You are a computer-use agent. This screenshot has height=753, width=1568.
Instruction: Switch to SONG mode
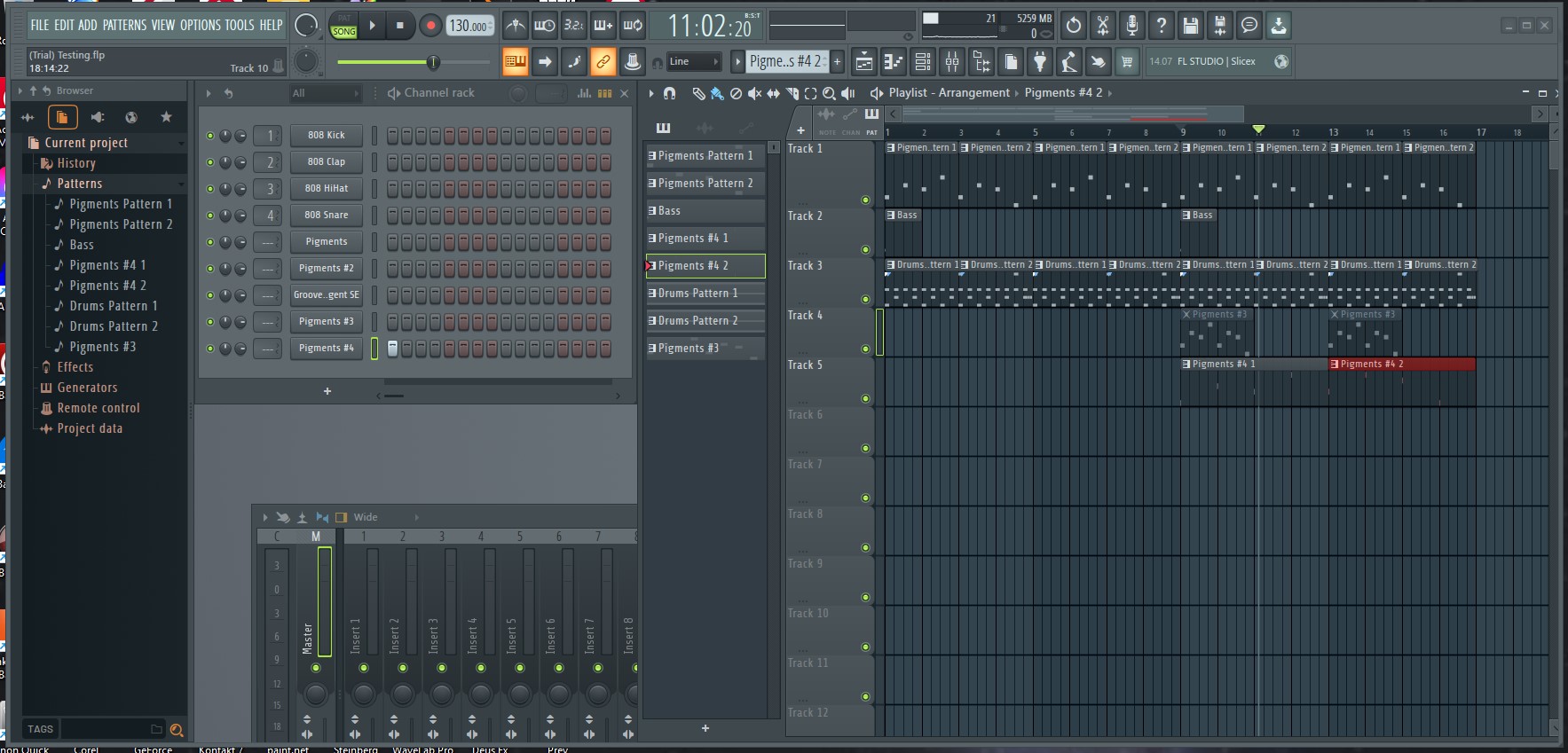coord(343,32)
